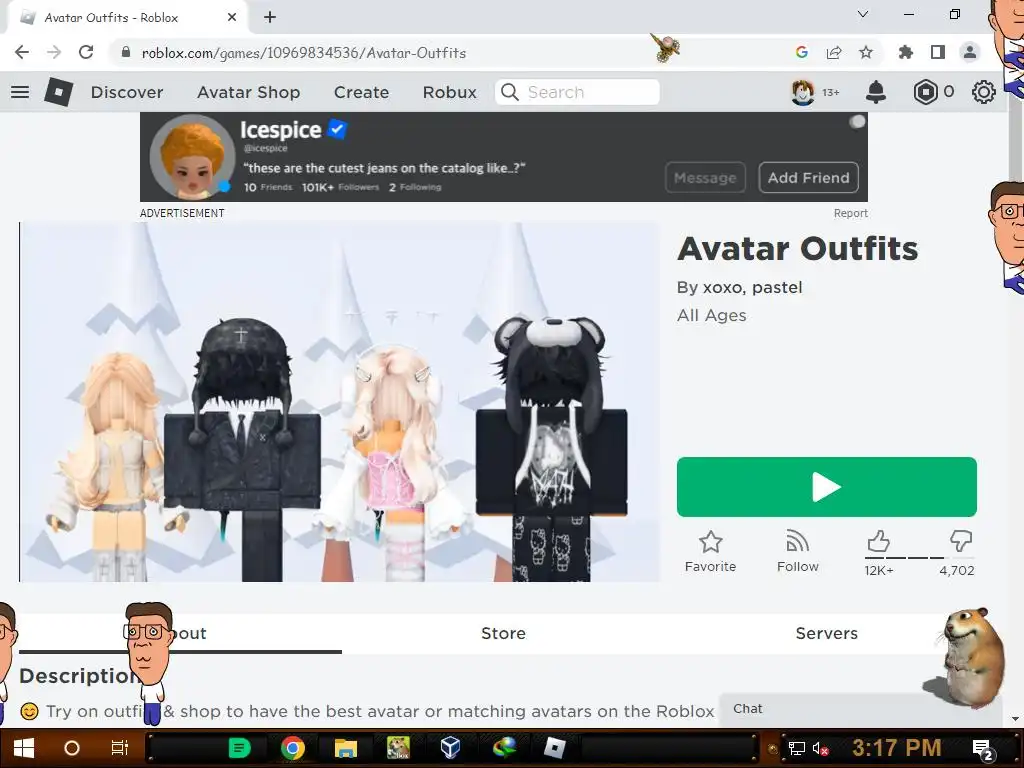The image size is (1024, 768).
Task: Share this page from address bar
Action: click(x=834, y=52)
